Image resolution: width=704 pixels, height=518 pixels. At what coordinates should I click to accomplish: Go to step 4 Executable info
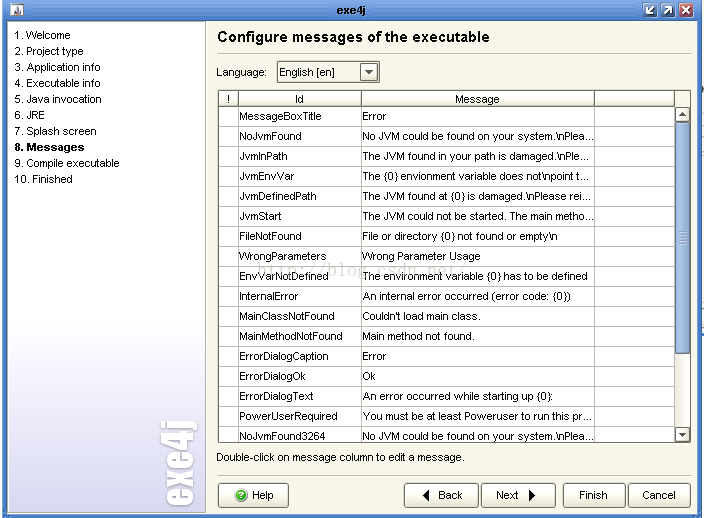click(57, 83)
